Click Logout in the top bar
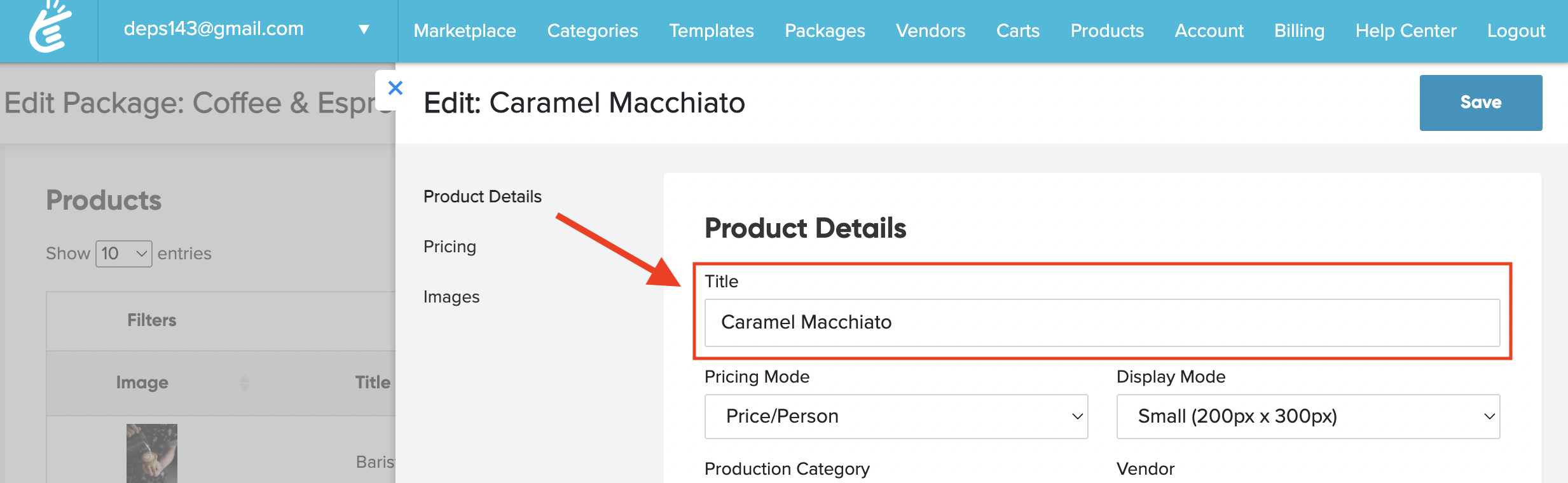Screen dimensions: 1568x483 pos(1515,31)
